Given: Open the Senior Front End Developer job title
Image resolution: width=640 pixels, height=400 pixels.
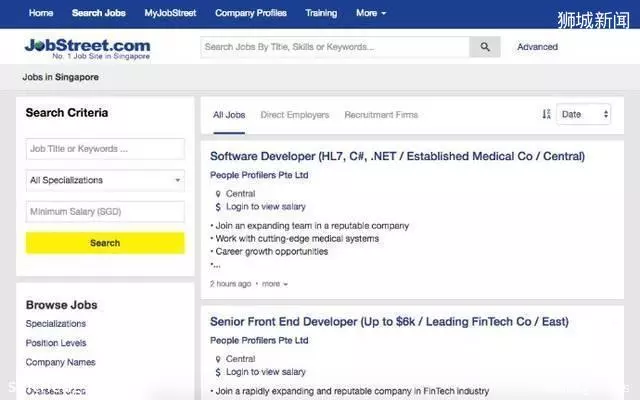Looking at the screenshot, I should pyautogui.click(x=389, y=322).
